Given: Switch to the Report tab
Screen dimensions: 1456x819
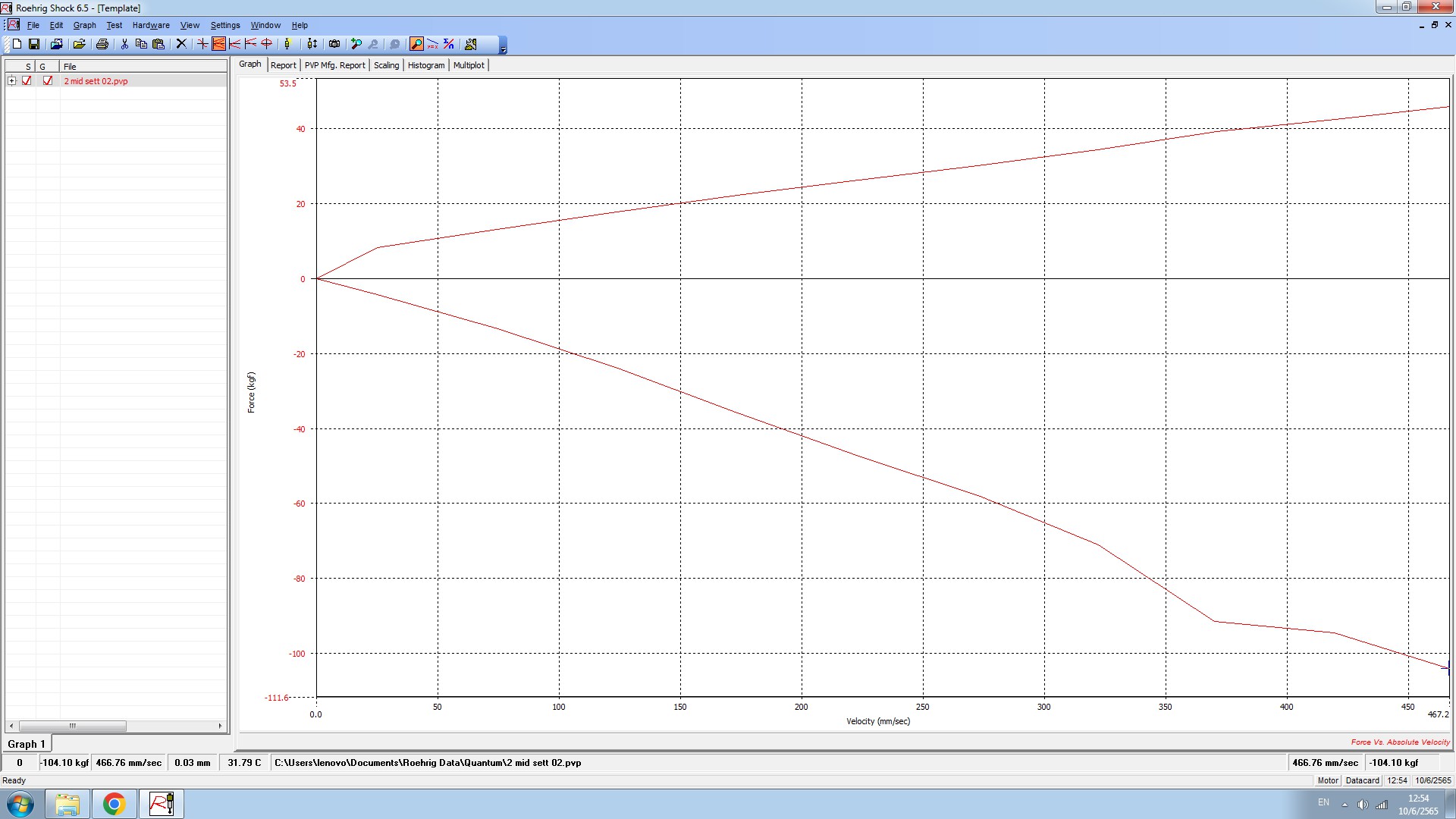Looking at the screenshot, I should [283, 65].
